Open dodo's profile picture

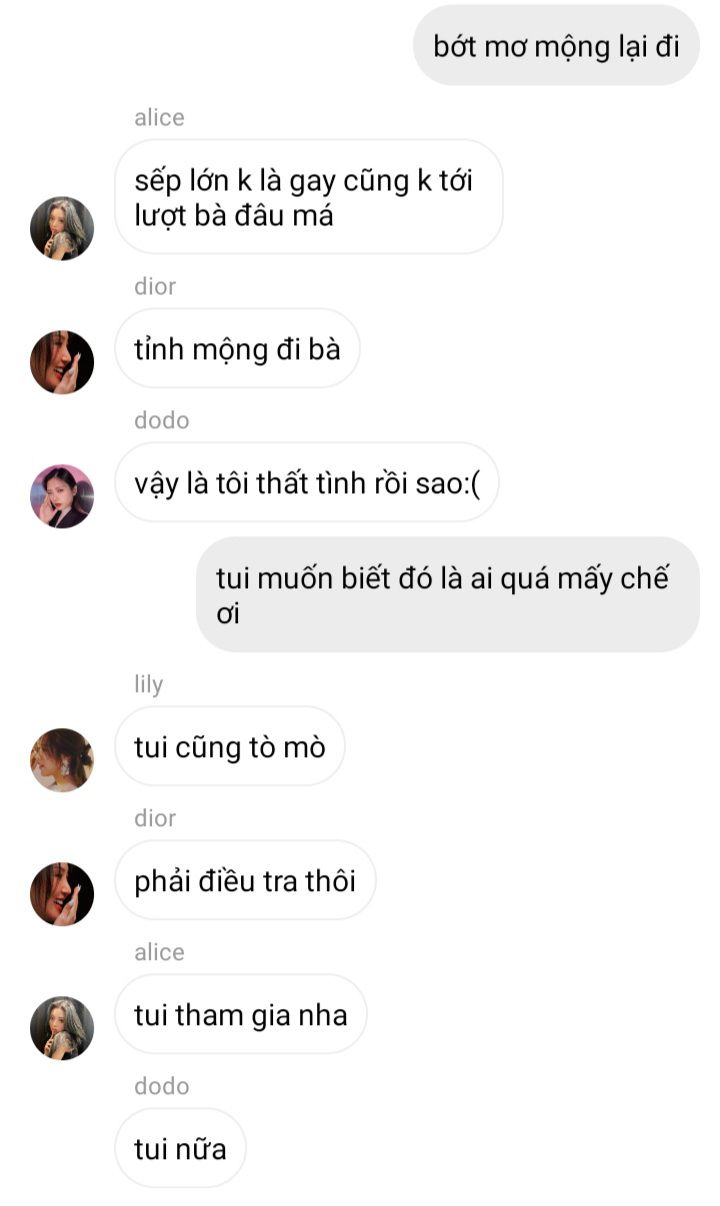tap(62, 496)
